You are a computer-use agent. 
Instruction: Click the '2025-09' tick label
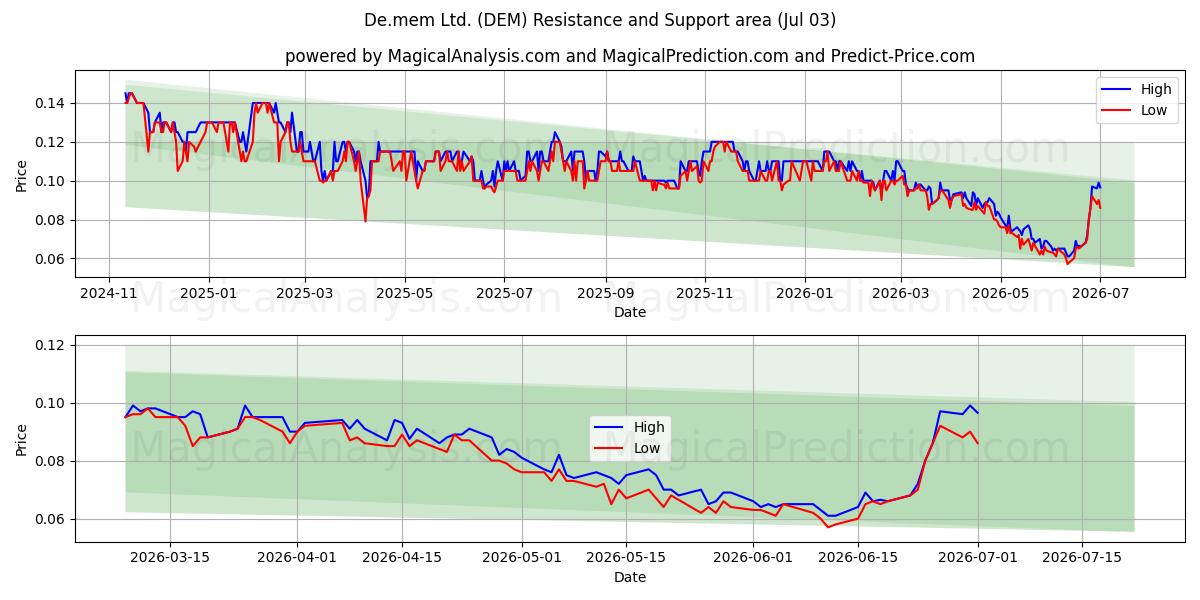coord(606,293)
